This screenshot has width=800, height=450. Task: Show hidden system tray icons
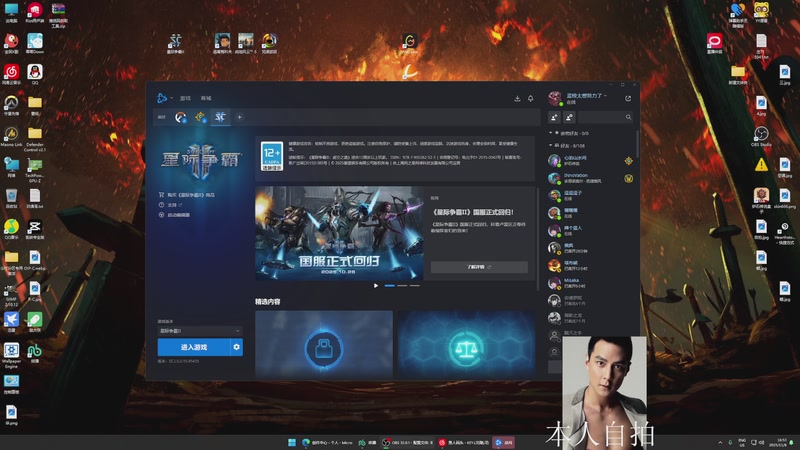click(720, 442)
